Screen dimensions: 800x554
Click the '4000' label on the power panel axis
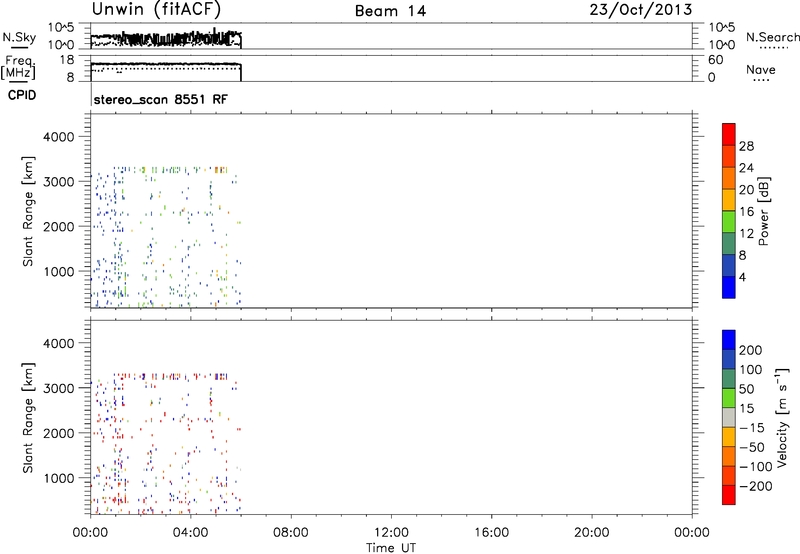(58, 137)
